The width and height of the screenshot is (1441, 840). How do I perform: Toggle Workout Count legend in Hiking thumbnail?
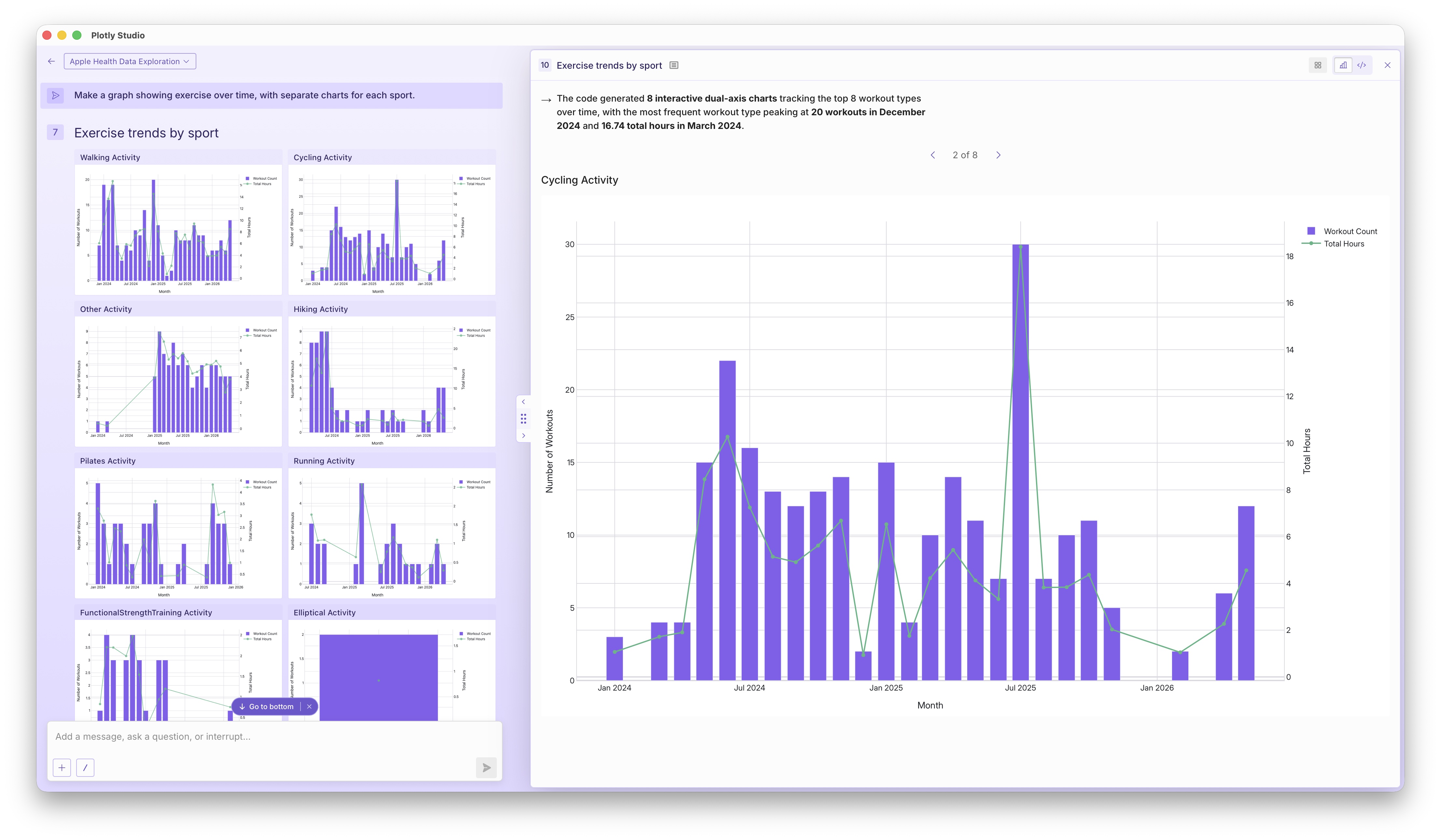[x=475, y=330]
